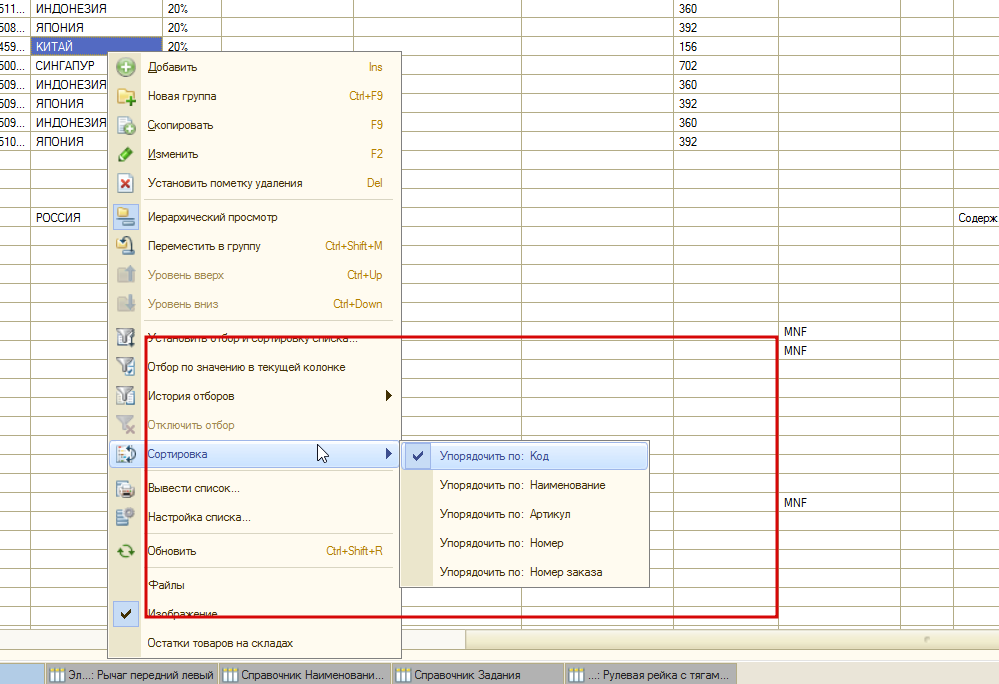999x684 pixels.
Task: Sort by Упорядочить по: Номер
Action: [x=524, y=543]
